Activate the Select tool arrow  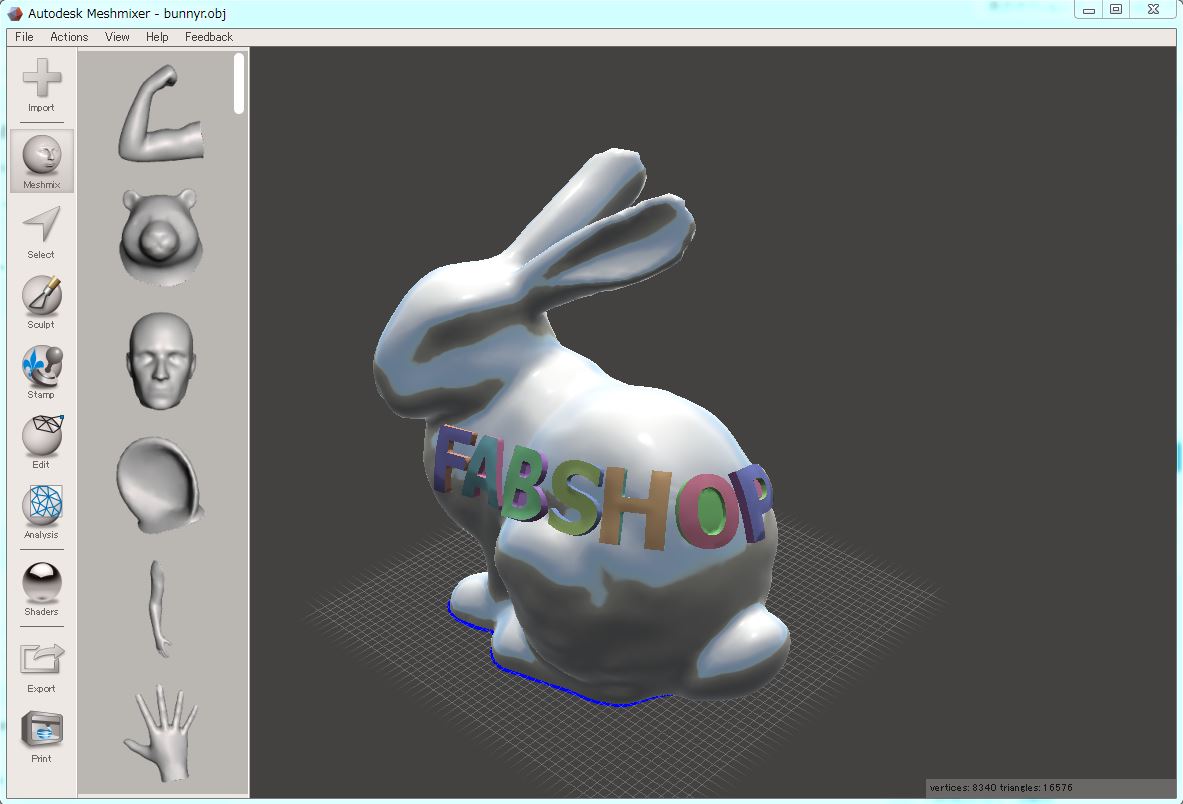(41, 232)
